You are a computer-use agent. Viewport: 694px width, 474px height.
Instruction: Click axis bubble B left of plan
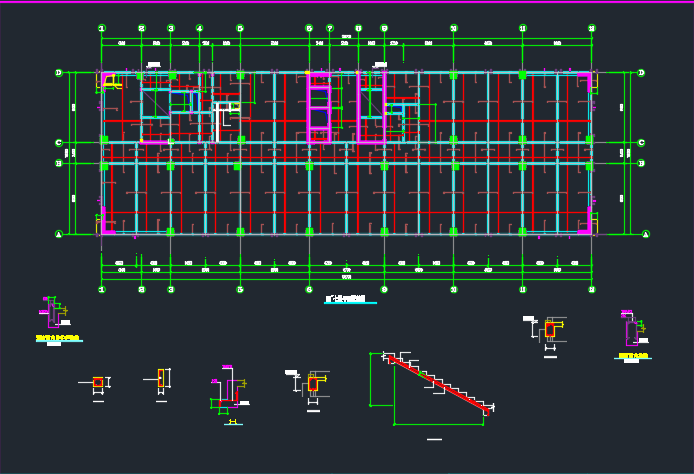click(58, 163)
